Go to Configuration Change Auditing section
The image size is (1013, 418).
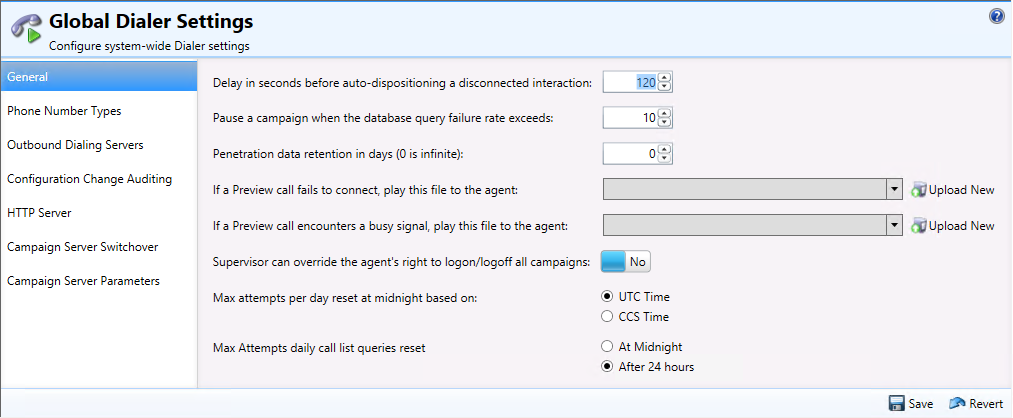tap(89, 179)
